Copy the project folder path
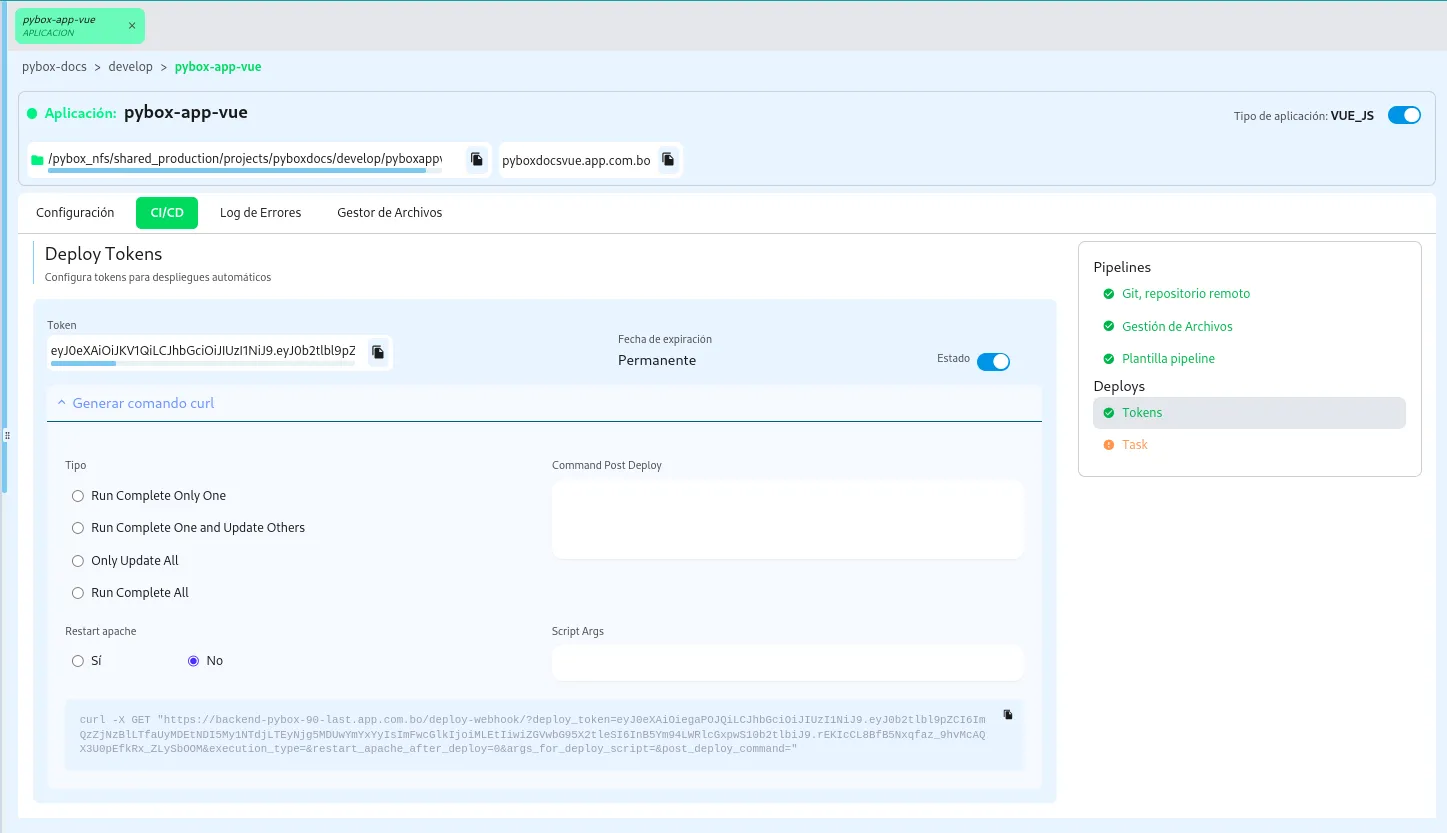This screenshot has width=1447, height=833. tap(477, 159)
